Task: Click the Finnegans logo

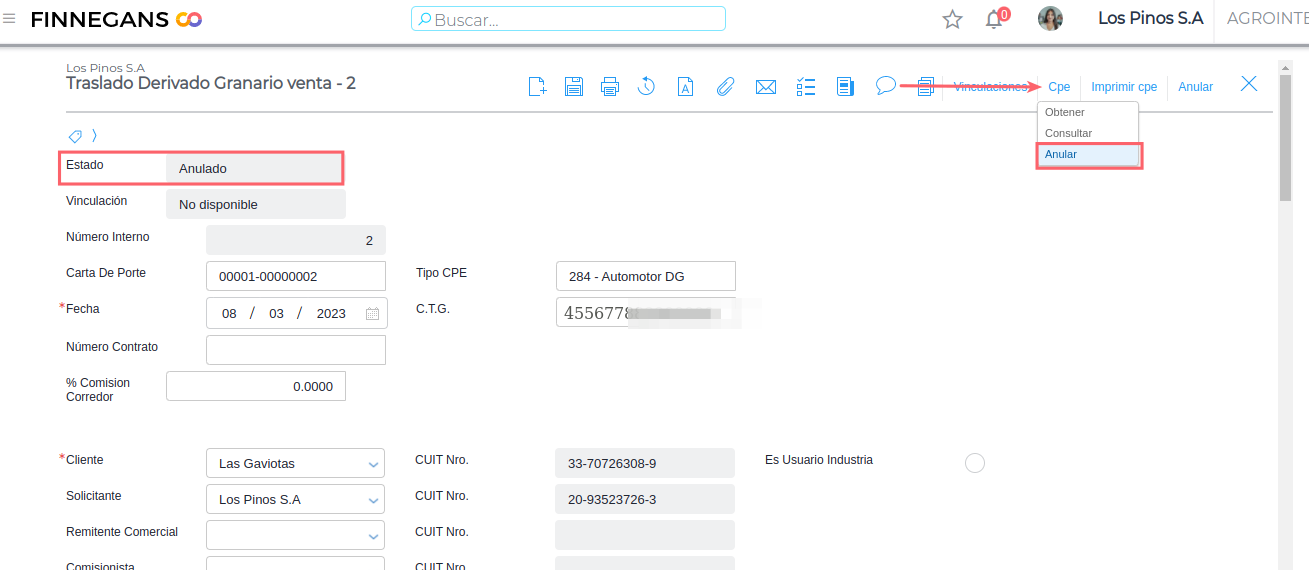Action: [117, 19]
